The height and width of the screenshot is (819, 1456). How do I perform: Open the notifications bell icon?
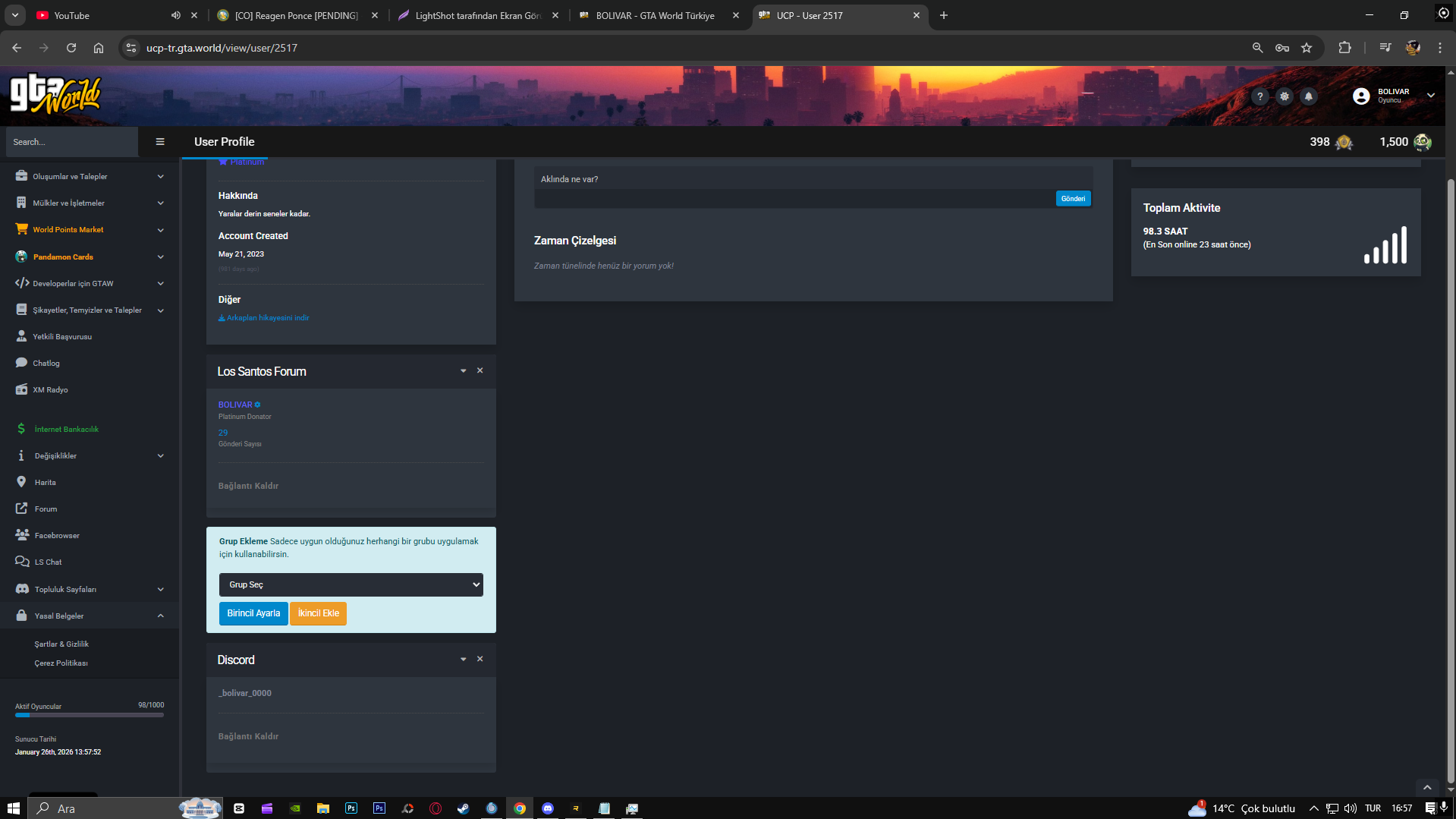[x=1308, y=96]
